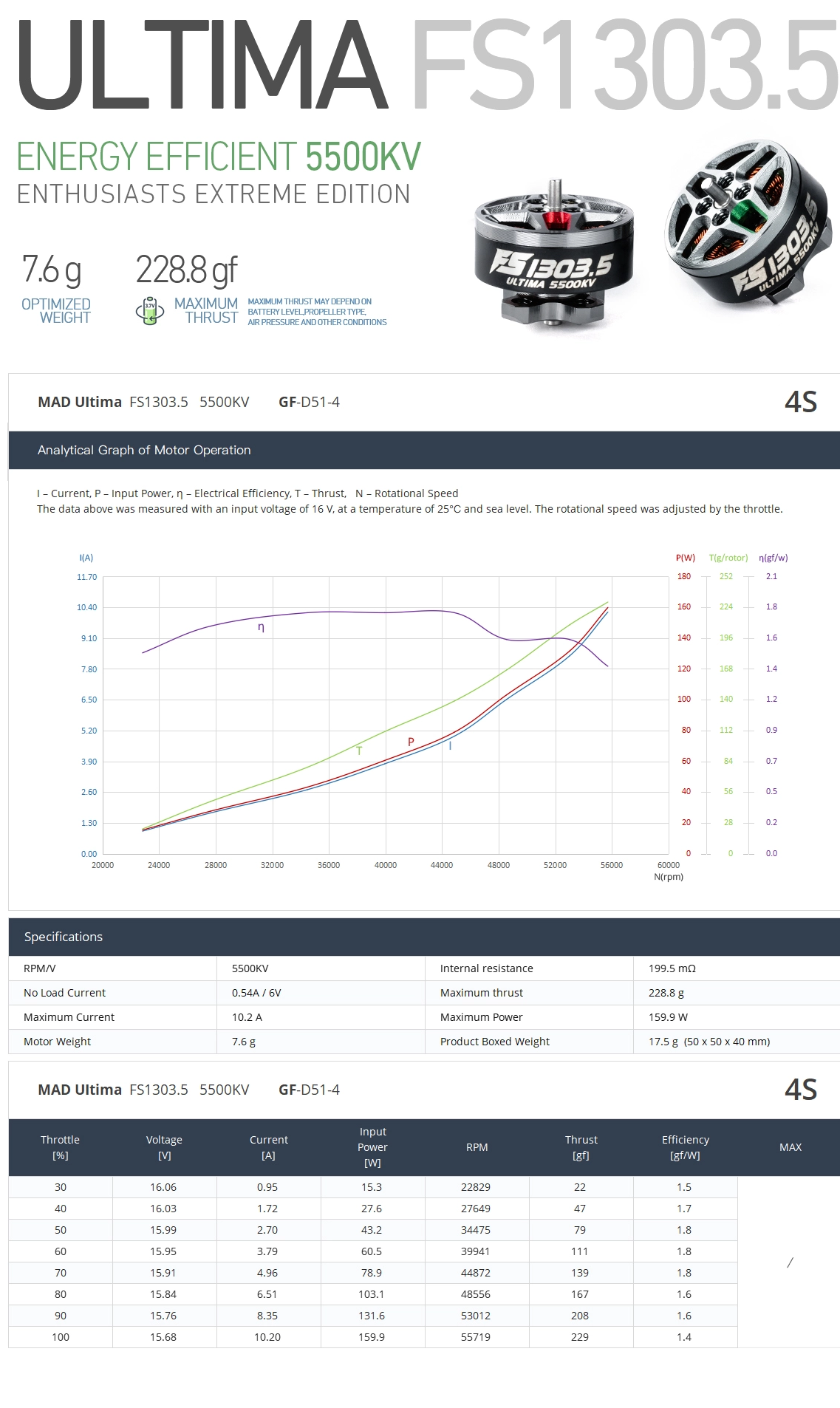Click the thrust disclaimer about battery level and propeller
Viewport: 840px width, 1408px height.
click(318, 312)
